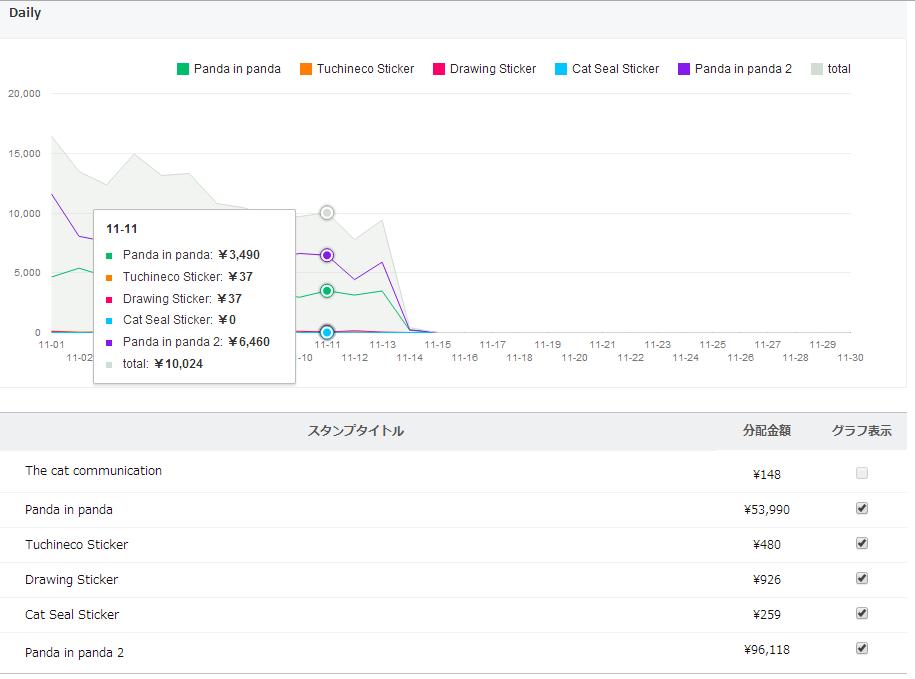Click the Panda in panda 2 table row title

pos(75,652)
